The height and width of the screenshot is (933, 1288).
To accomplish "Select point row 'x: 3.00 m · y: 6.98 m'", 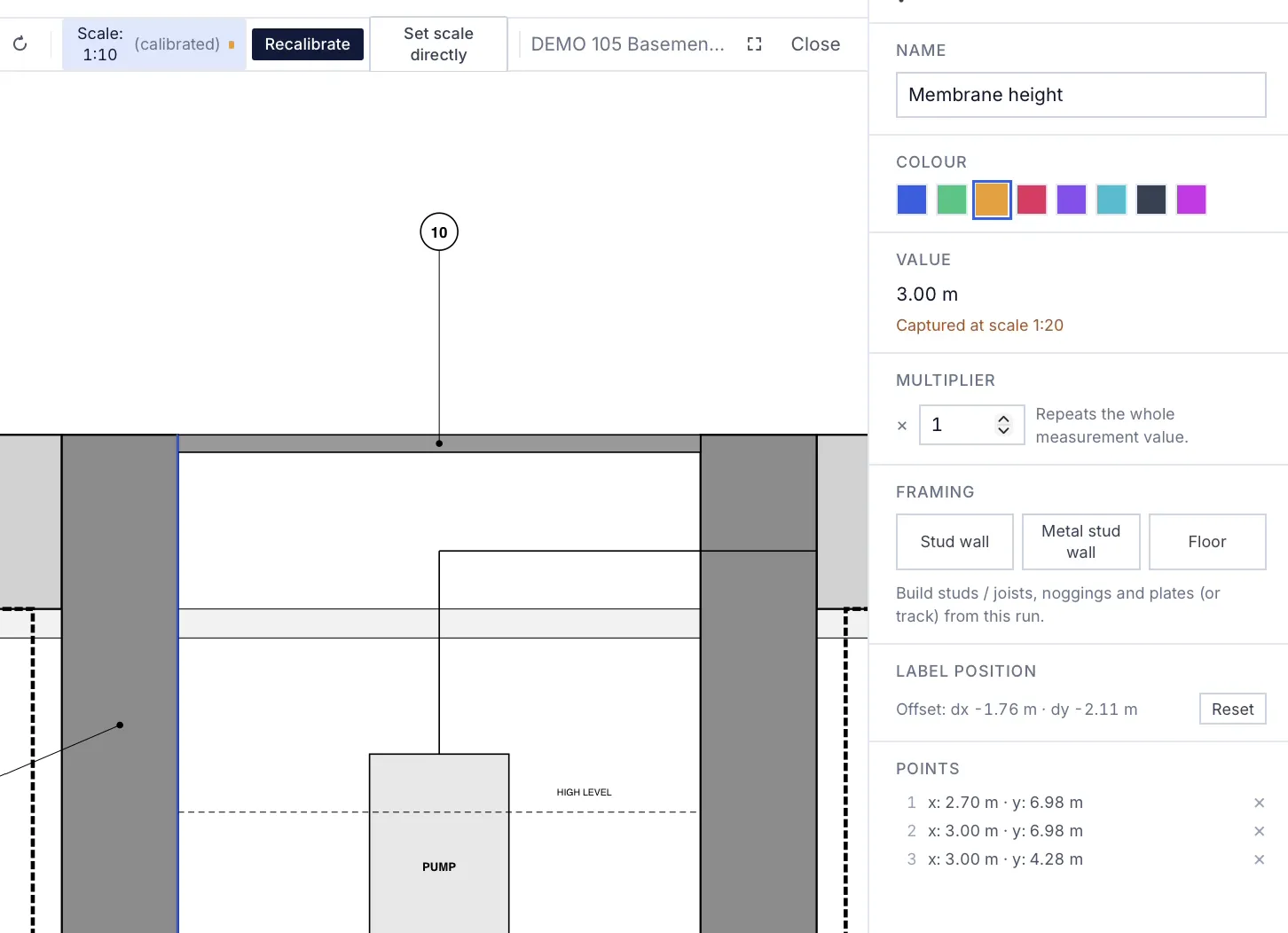I will coord(1005,831).
